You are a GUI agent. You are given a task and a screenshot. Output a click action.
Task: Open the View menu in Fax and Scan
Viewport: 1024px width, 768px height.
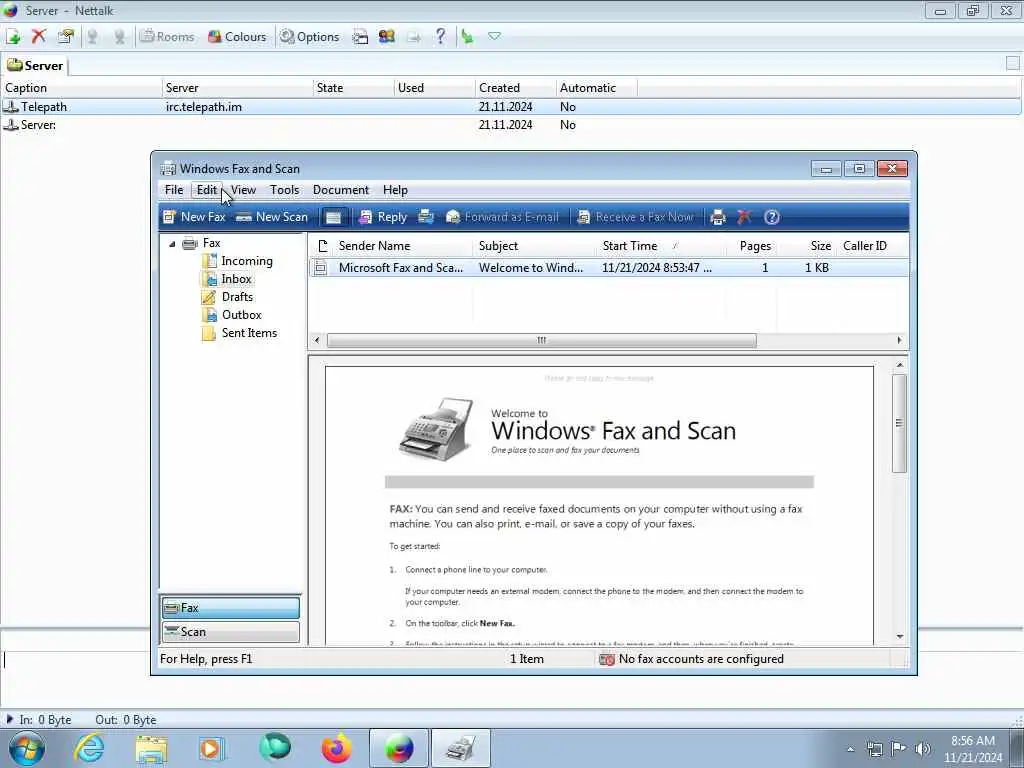tap(243, 190)
